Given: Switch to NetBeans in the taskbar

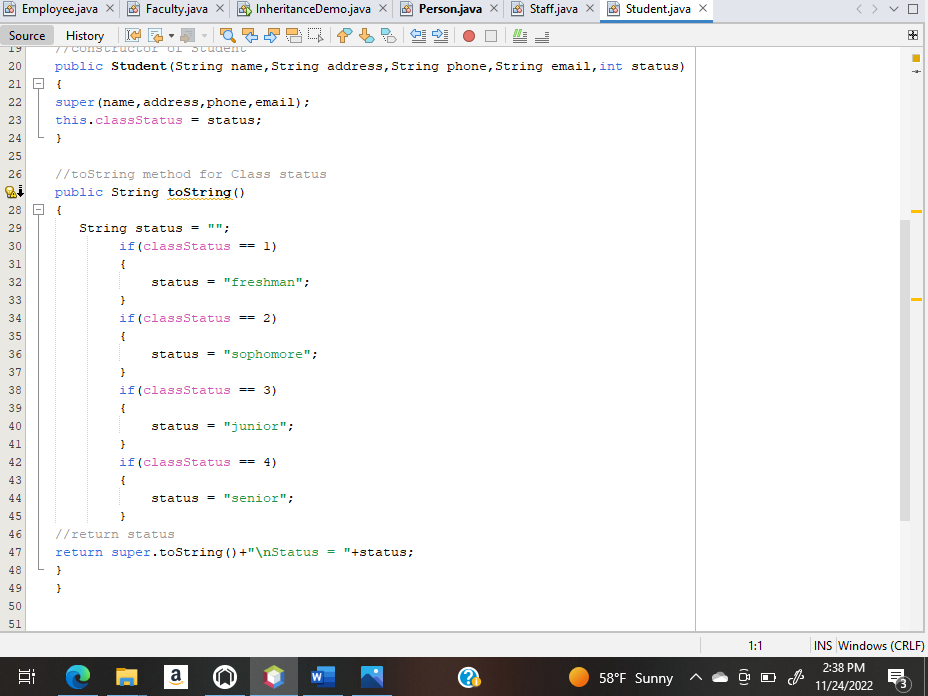Looking at the screenshot, I should pyautogui.click(x=273, y=676).
